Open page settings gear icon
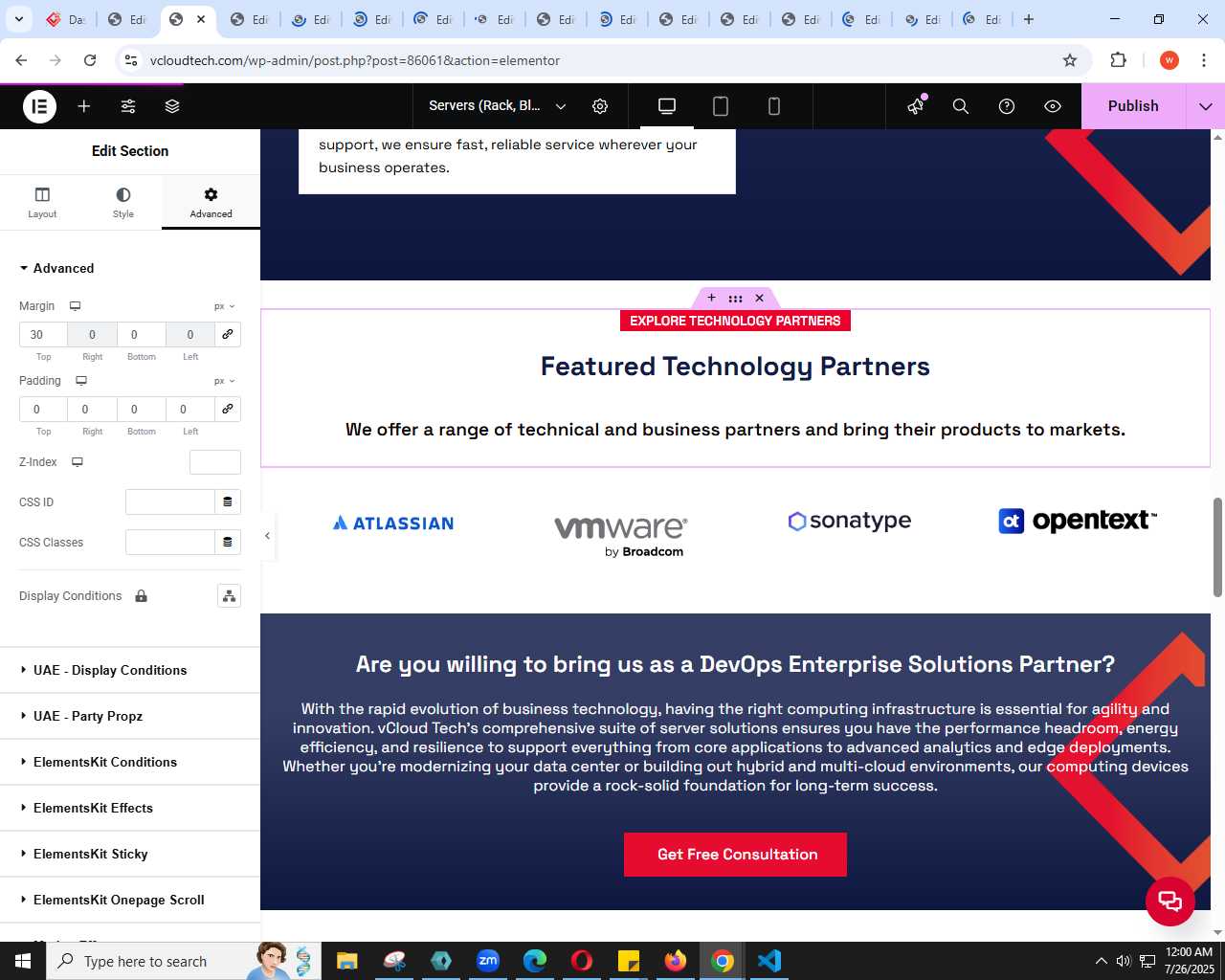 pos(600,106)
